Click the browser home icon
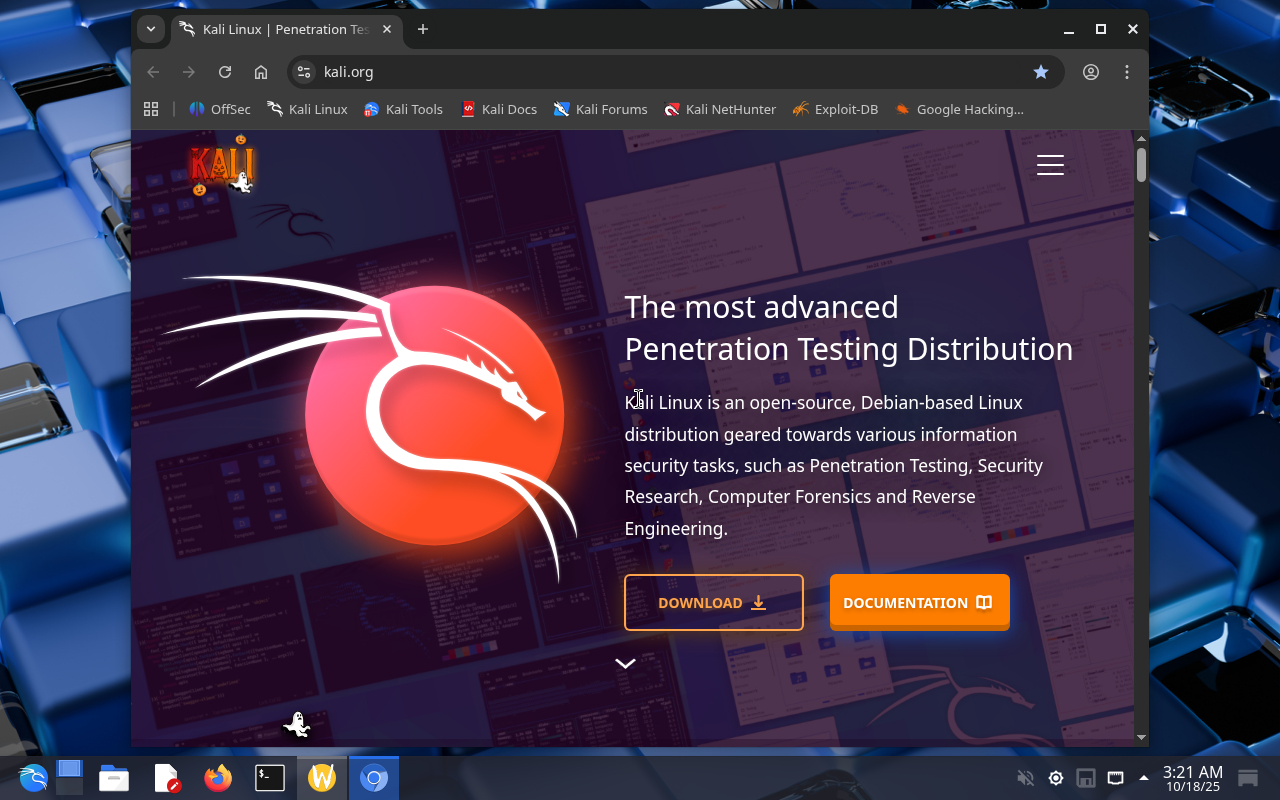The image size is (1280, 800). click(x=261, y=72)
